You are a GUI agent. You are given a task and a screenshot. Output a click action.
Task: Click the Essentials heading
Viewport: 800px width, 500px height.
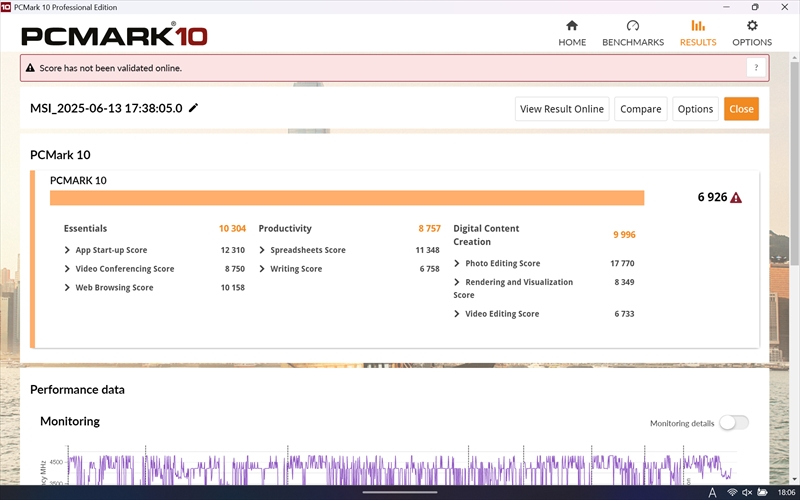(85, 229)
